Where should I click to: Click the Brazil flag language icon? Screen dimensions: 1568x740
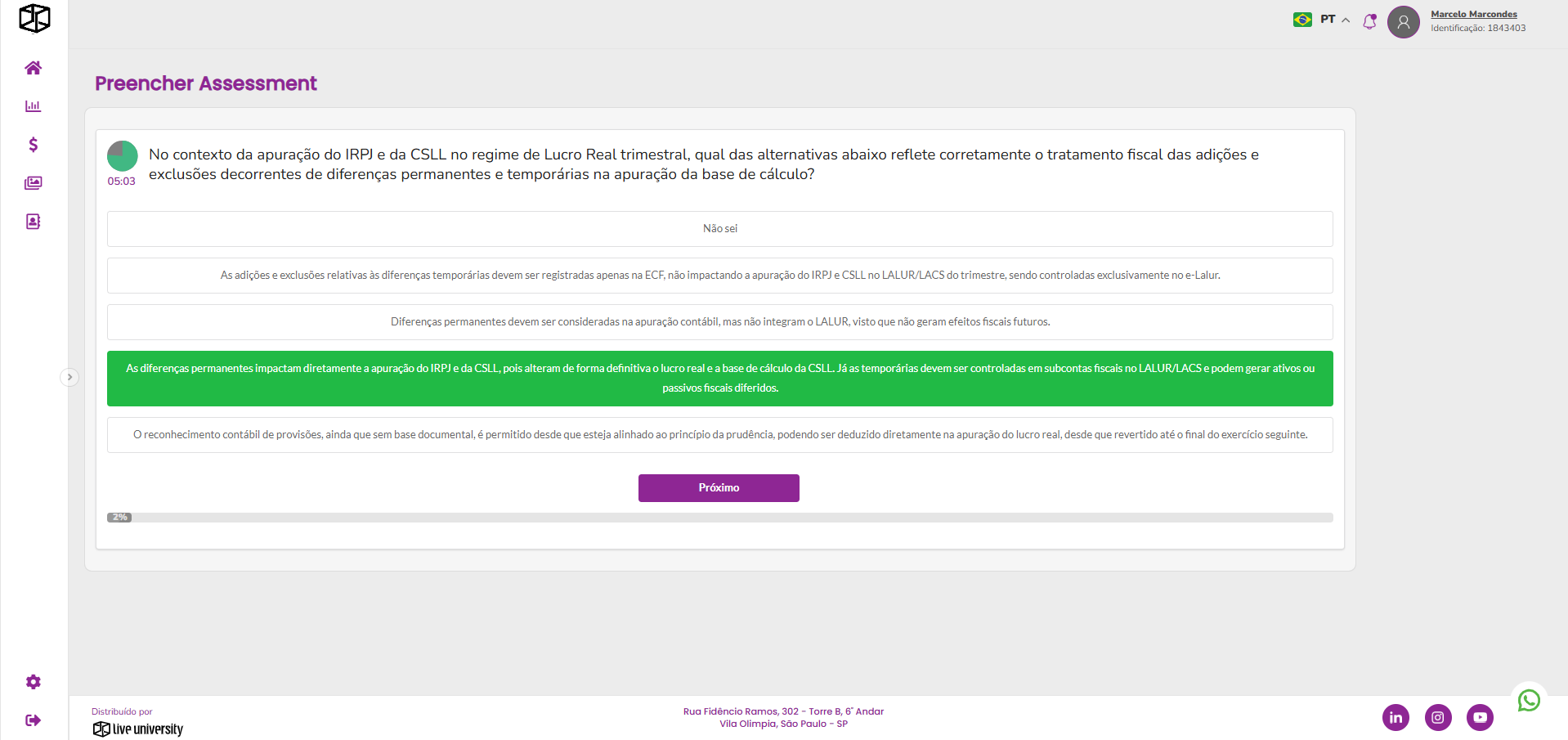[1302, 20]
